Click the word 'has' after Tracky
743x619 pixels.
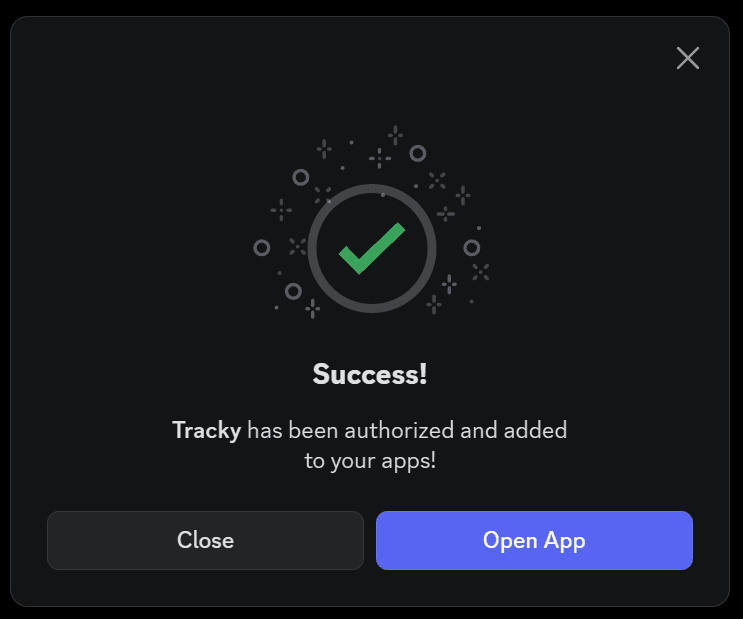265,430
